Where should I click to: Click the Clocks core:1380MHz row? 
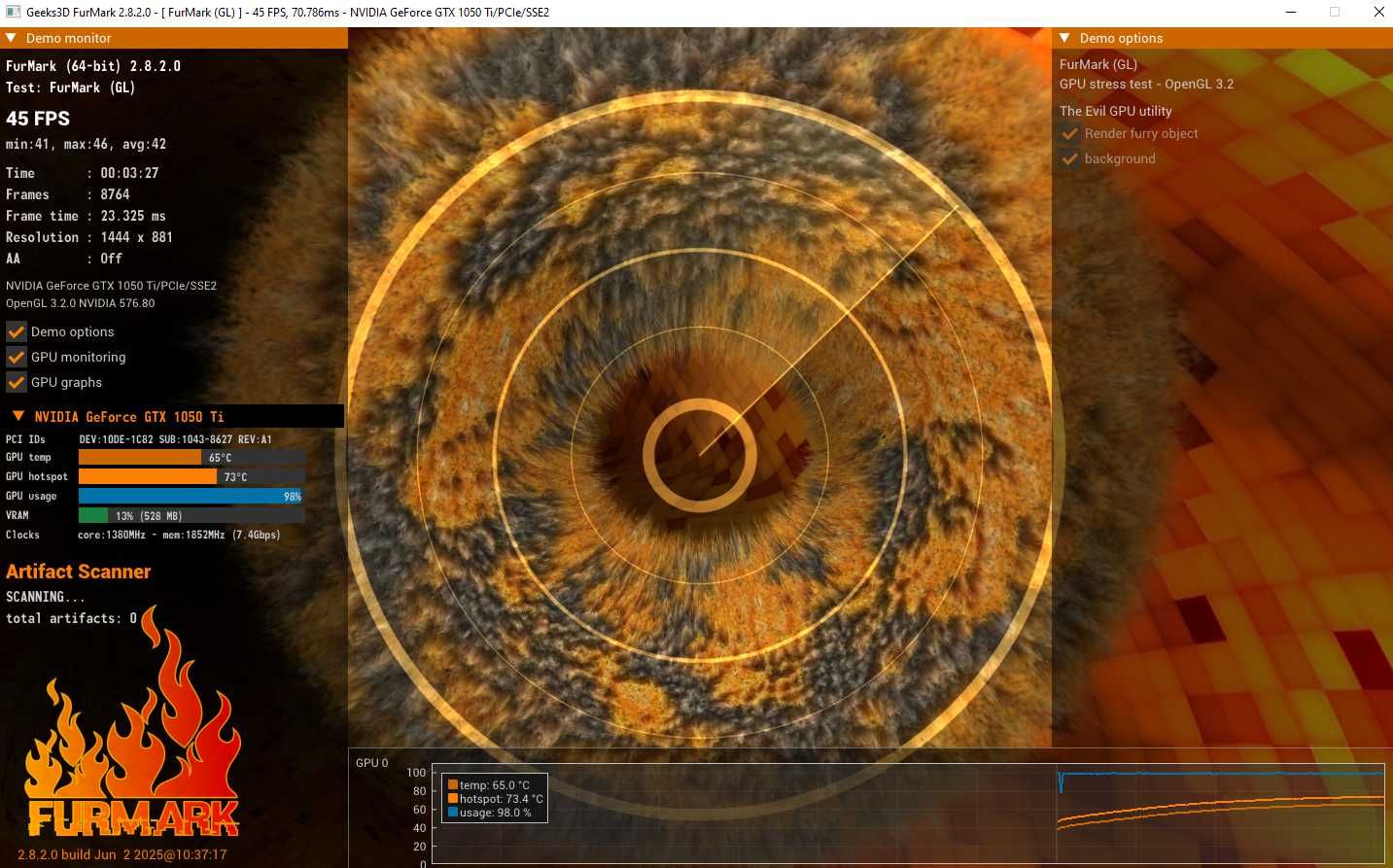click(x=143, y=535)
